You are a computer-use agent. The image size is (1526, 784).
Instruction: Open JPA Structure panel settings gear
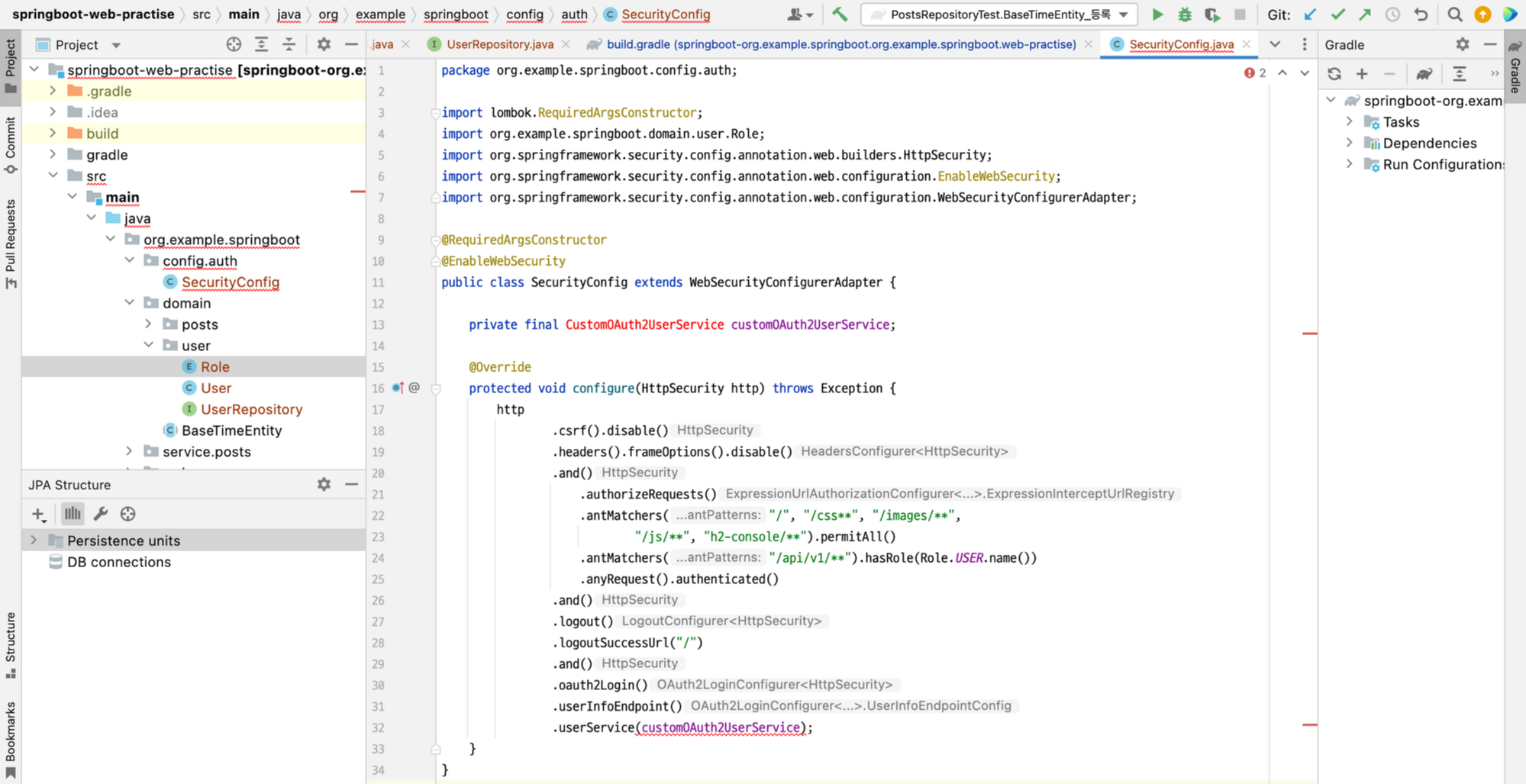[x=324, y=484]
